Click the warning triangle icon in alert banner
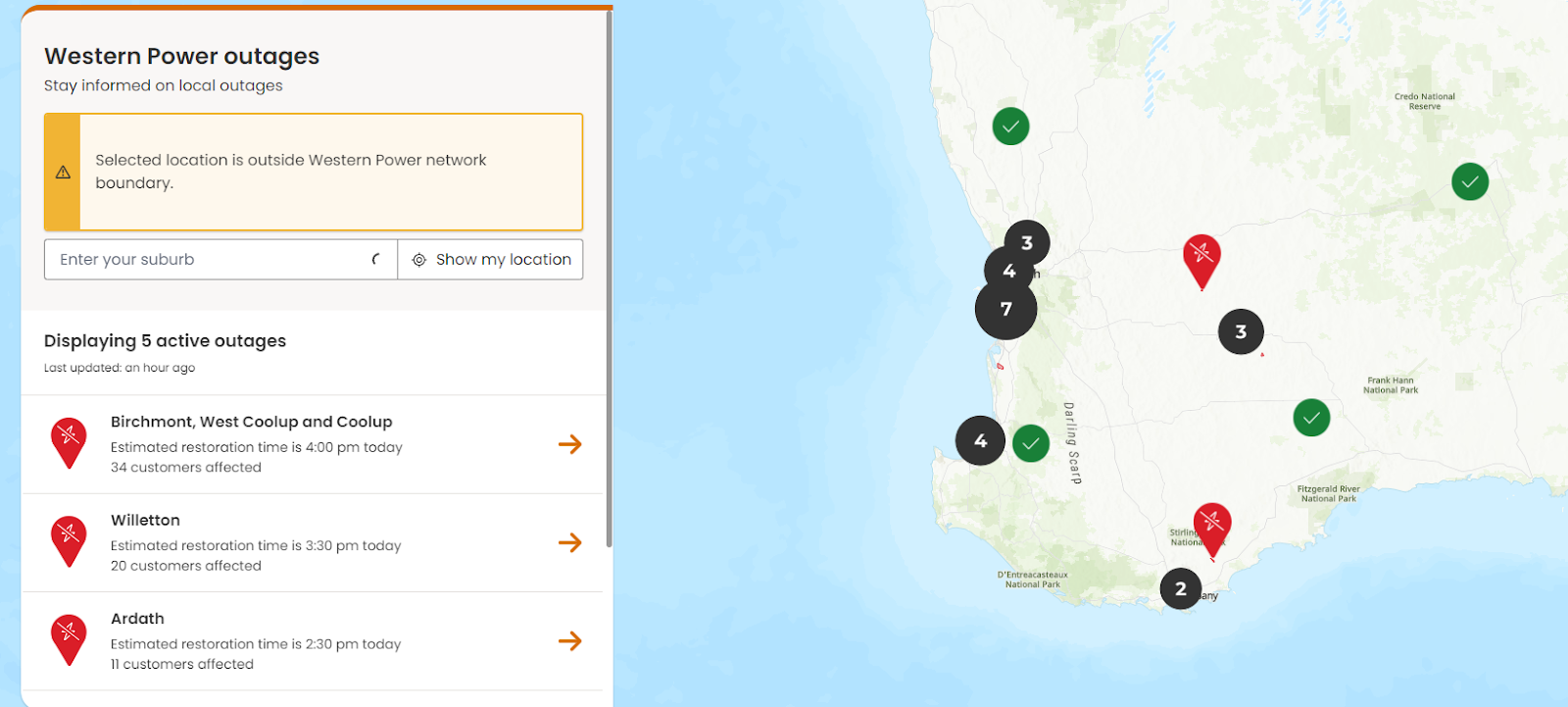 click(x=63, y=173)
